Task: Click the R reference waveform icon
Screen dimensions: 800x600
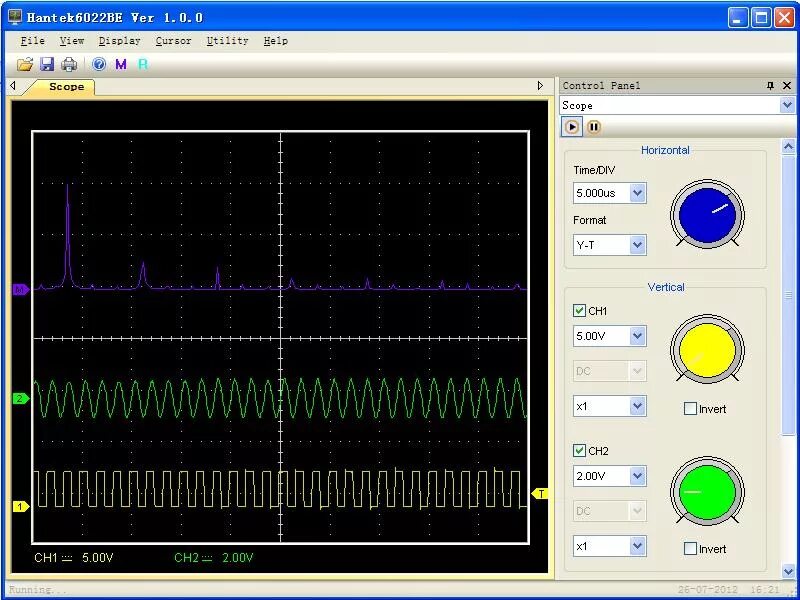Action: click(x=142, y=63)
